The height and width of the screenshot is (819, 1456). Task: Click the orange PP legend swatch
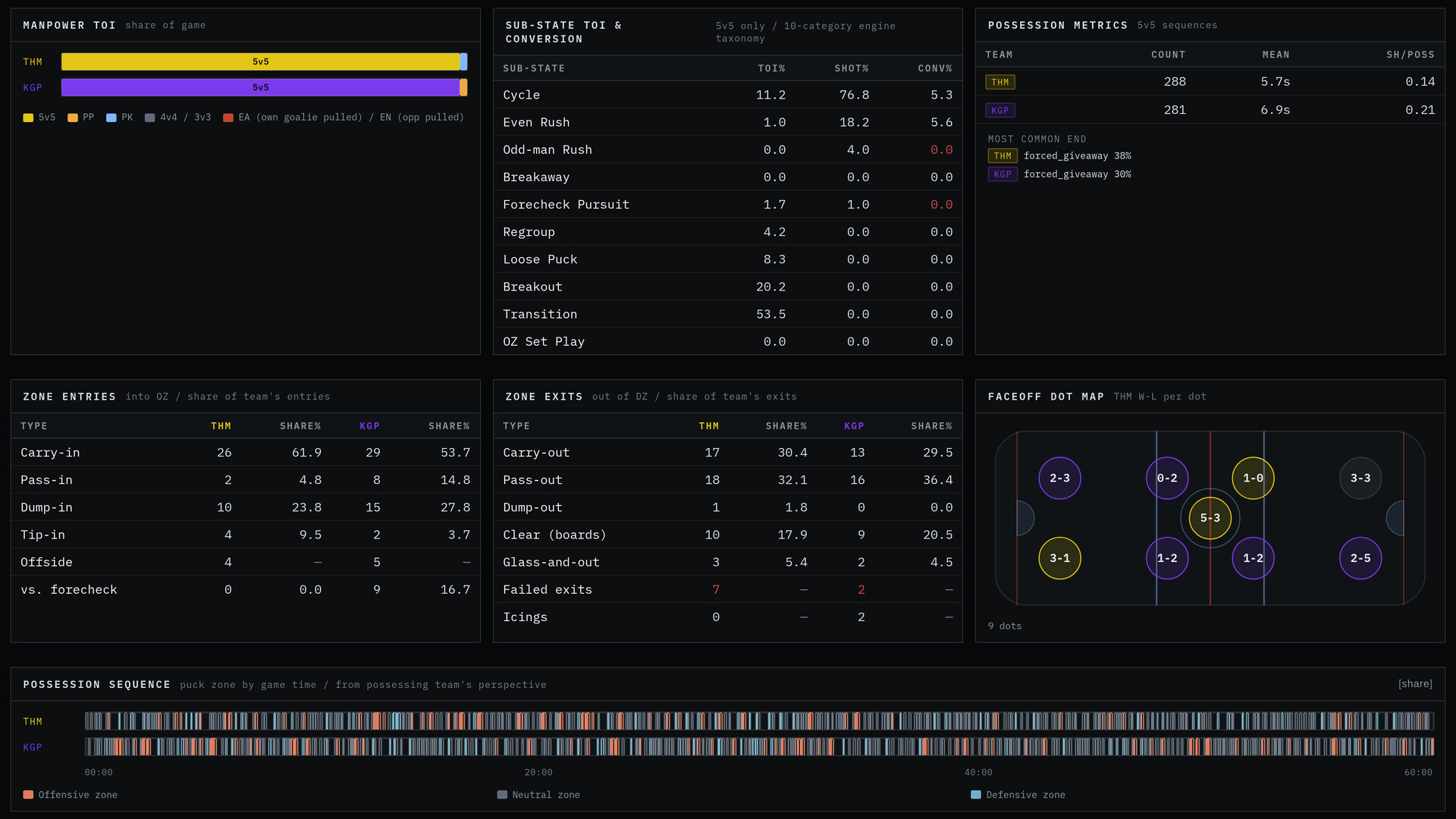click(73, 118)
